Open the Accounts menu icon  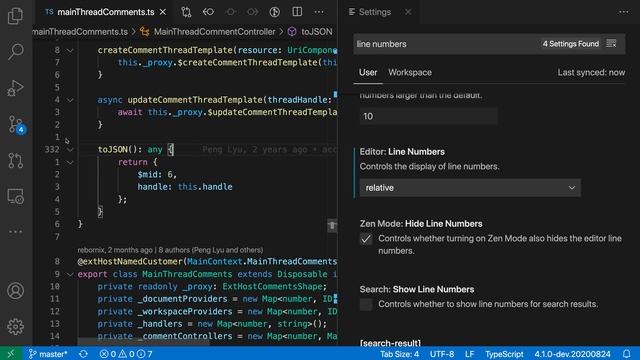click(16, 291)
